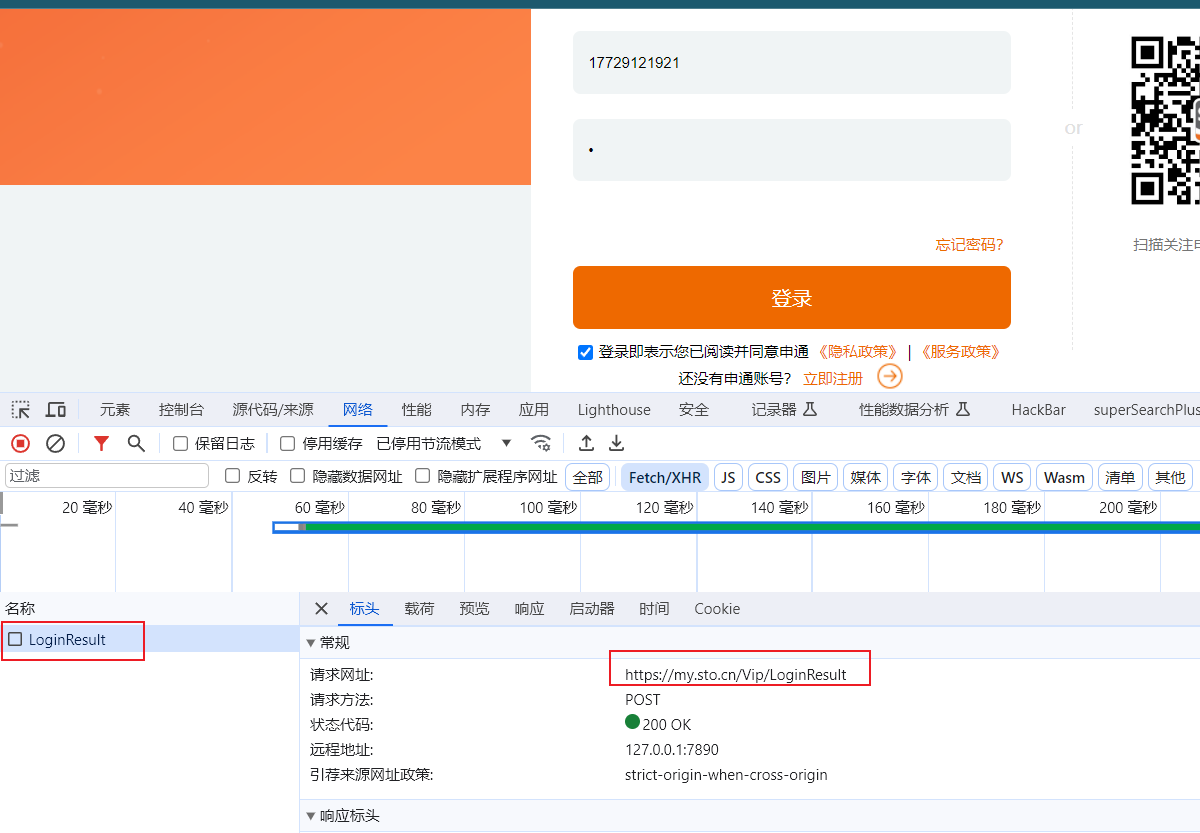Clear the network log

click(x=56, y=443)
